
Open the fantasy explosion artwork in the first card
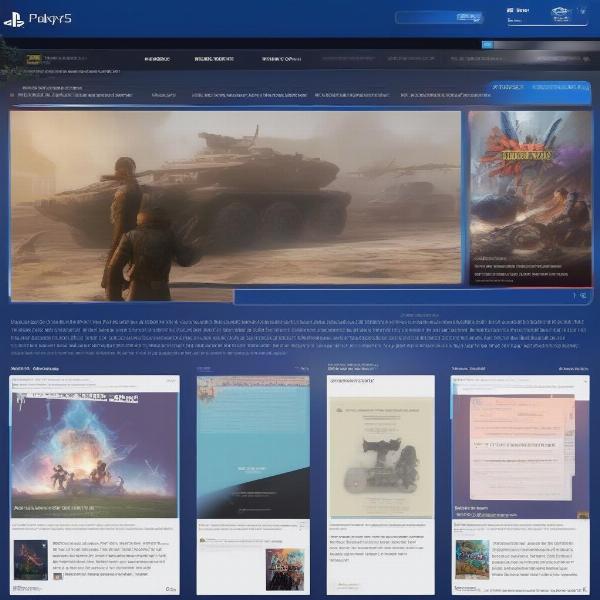pyautogui.click(x=95, y=455)
